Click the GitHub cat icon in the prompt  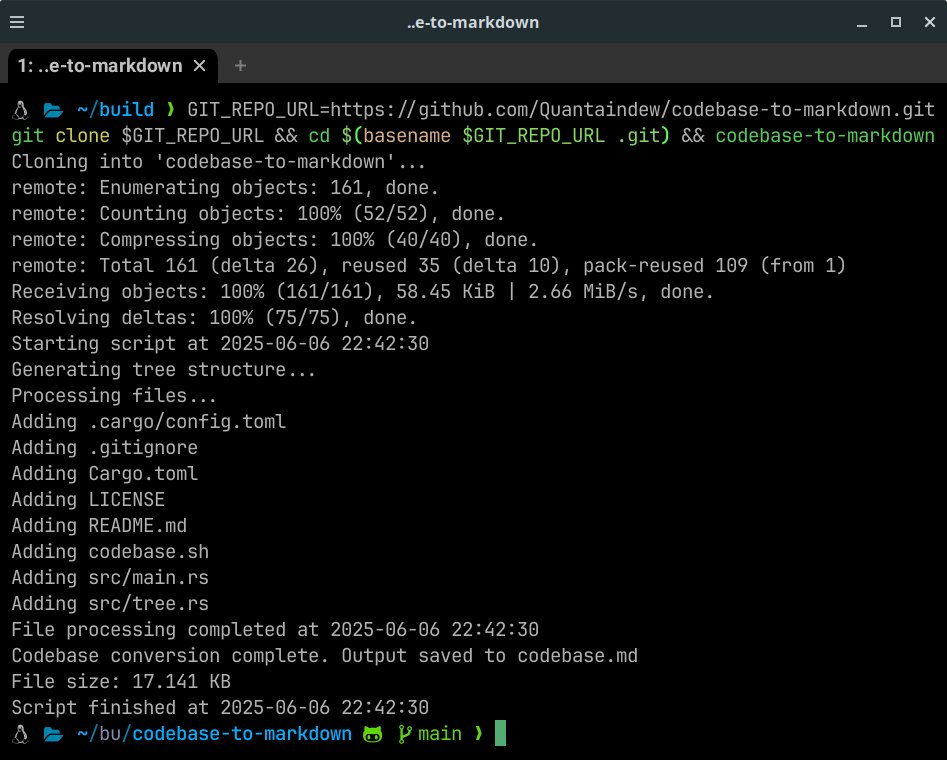pyautogui.click(x=373, y=734)
